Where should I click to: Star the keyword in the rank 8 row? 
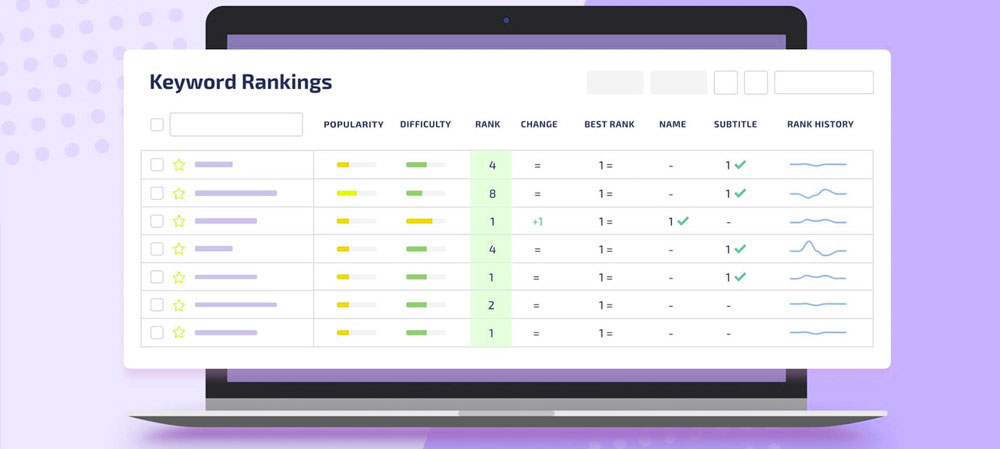(x=179, y=193)
